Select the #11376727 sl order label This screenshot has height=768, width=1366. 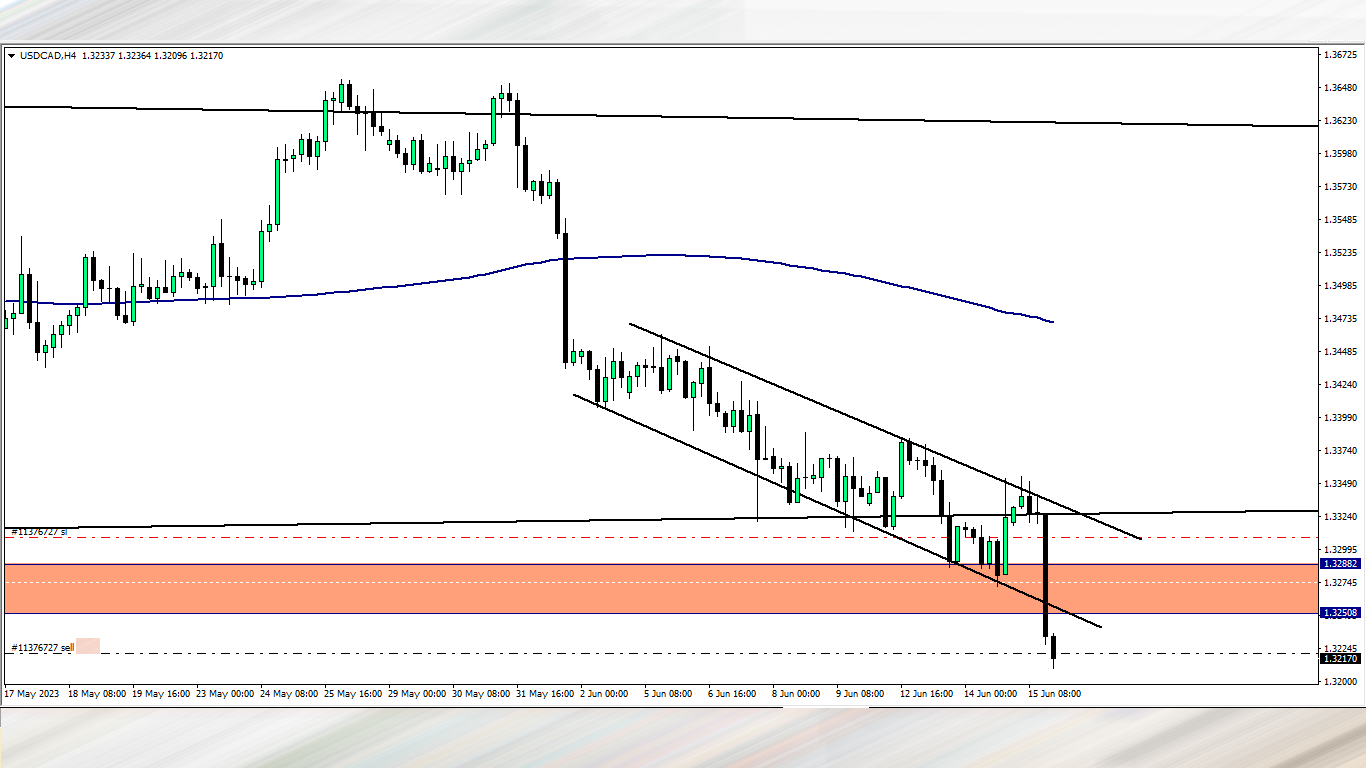pos(39,532)
